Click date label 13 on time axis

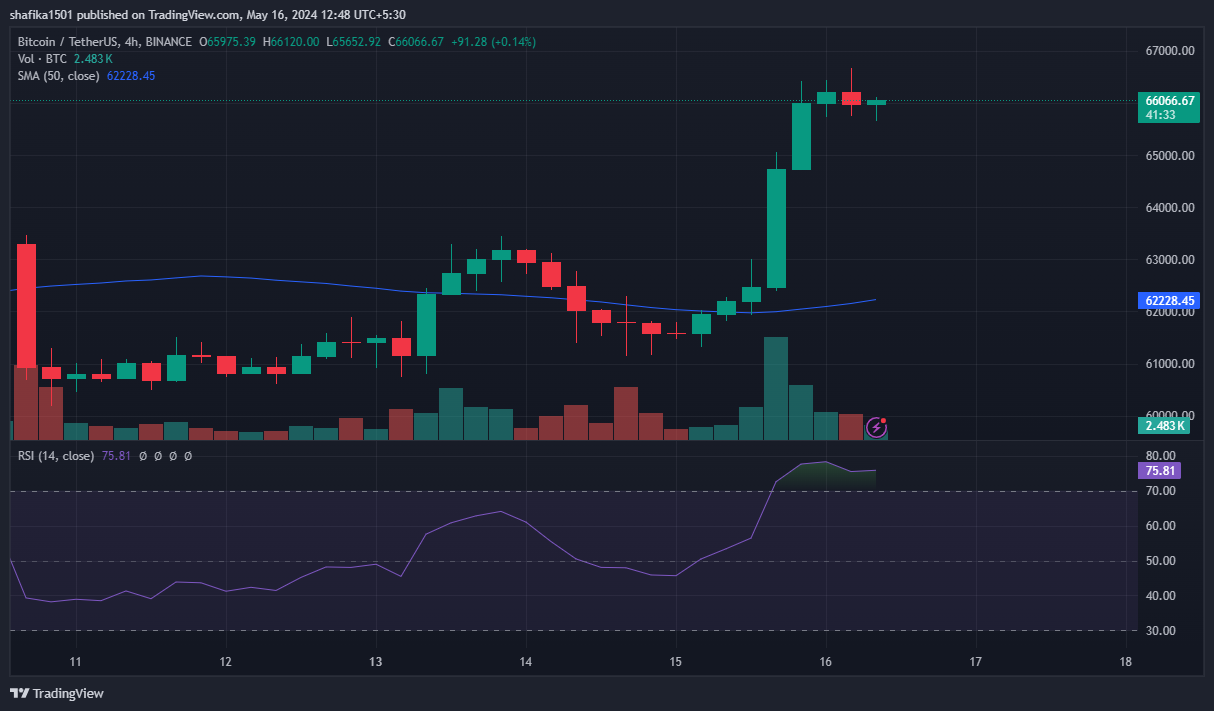(376, 662)
